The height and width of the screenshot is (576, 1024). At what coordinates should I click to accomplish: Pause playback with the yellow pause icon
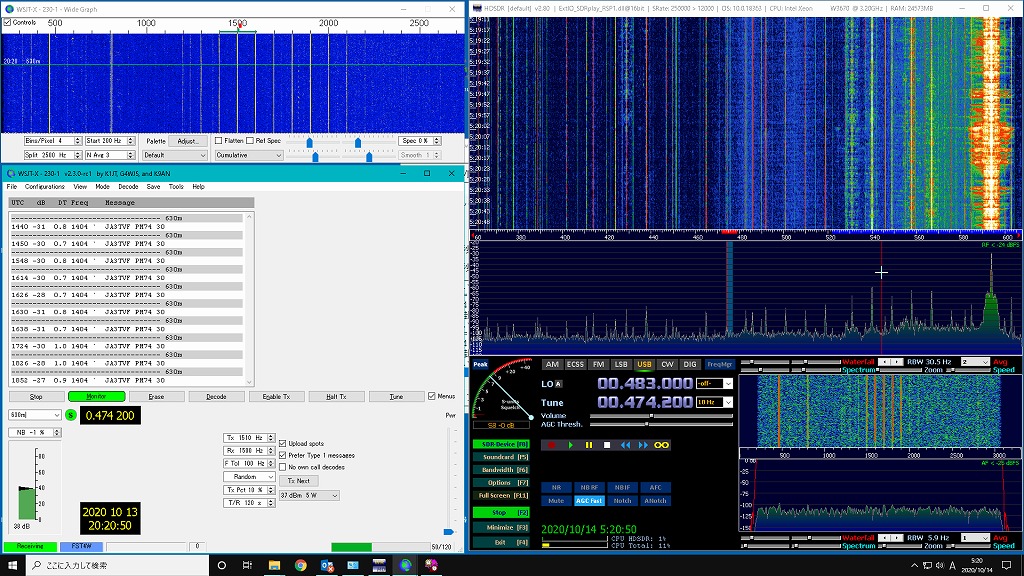589,444
